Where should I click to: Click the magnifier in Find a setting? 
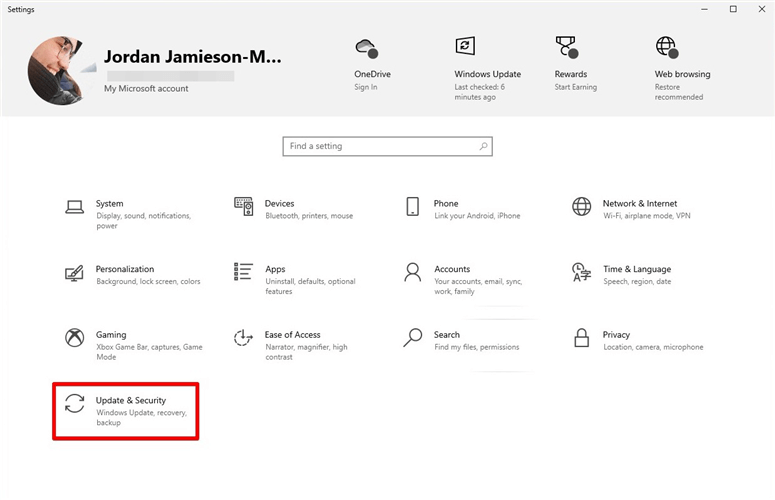483,146
